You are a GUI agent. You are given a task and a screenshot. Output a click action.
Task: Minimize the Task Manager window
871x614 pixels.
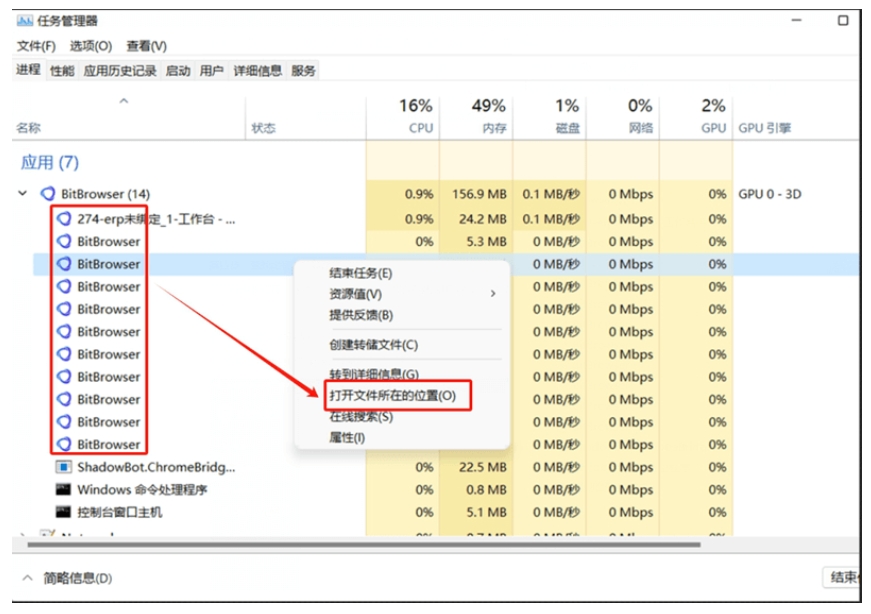point(797,21)
